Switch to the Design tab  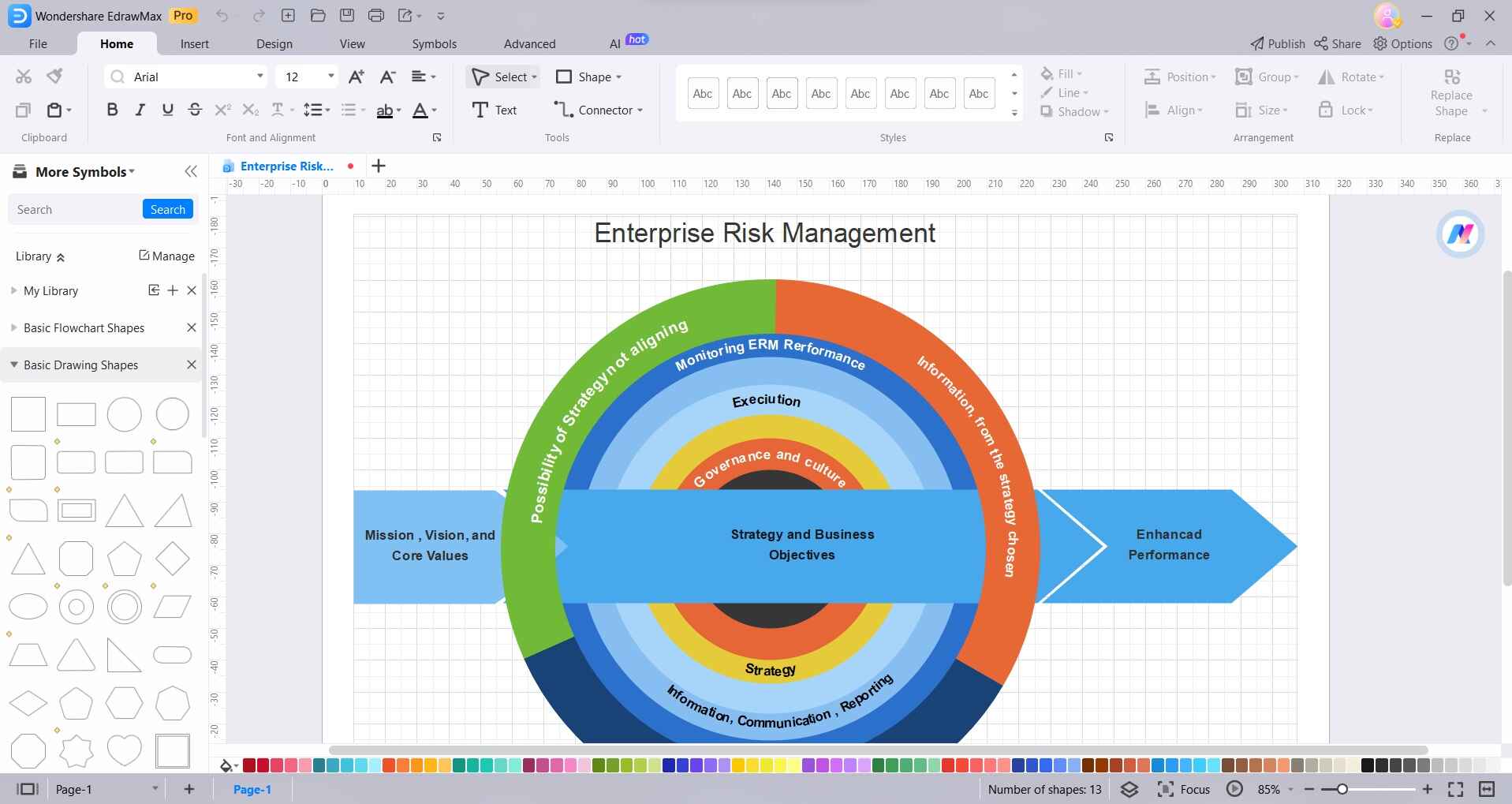pos(274,44)
